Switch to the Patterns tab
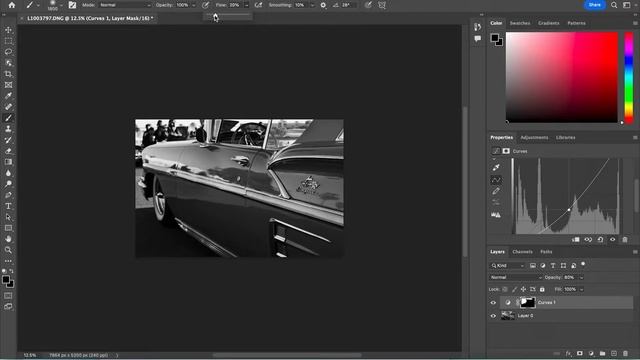The image size is (640, 360). [x=576, y=23]
